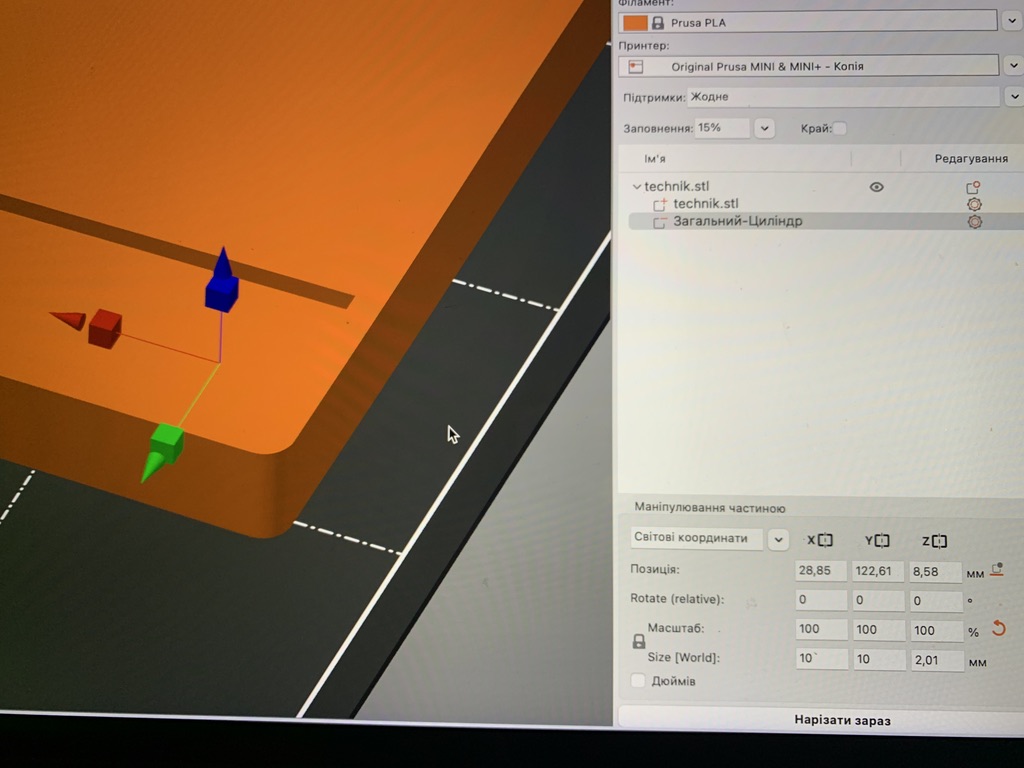Click the coordinate system dropdown arrow
The height and width of the screenshot is (768, 1024).
tap(778, 540)
